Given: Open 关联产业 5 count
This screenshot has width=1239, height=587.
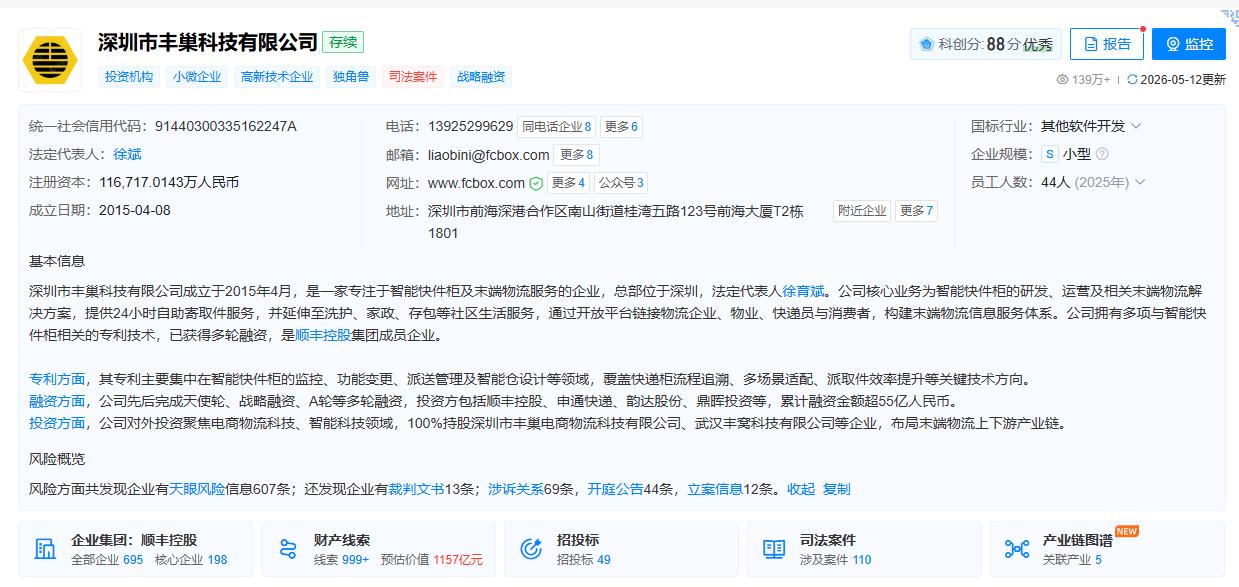Looking at the screenshot, I should 1072,560.
